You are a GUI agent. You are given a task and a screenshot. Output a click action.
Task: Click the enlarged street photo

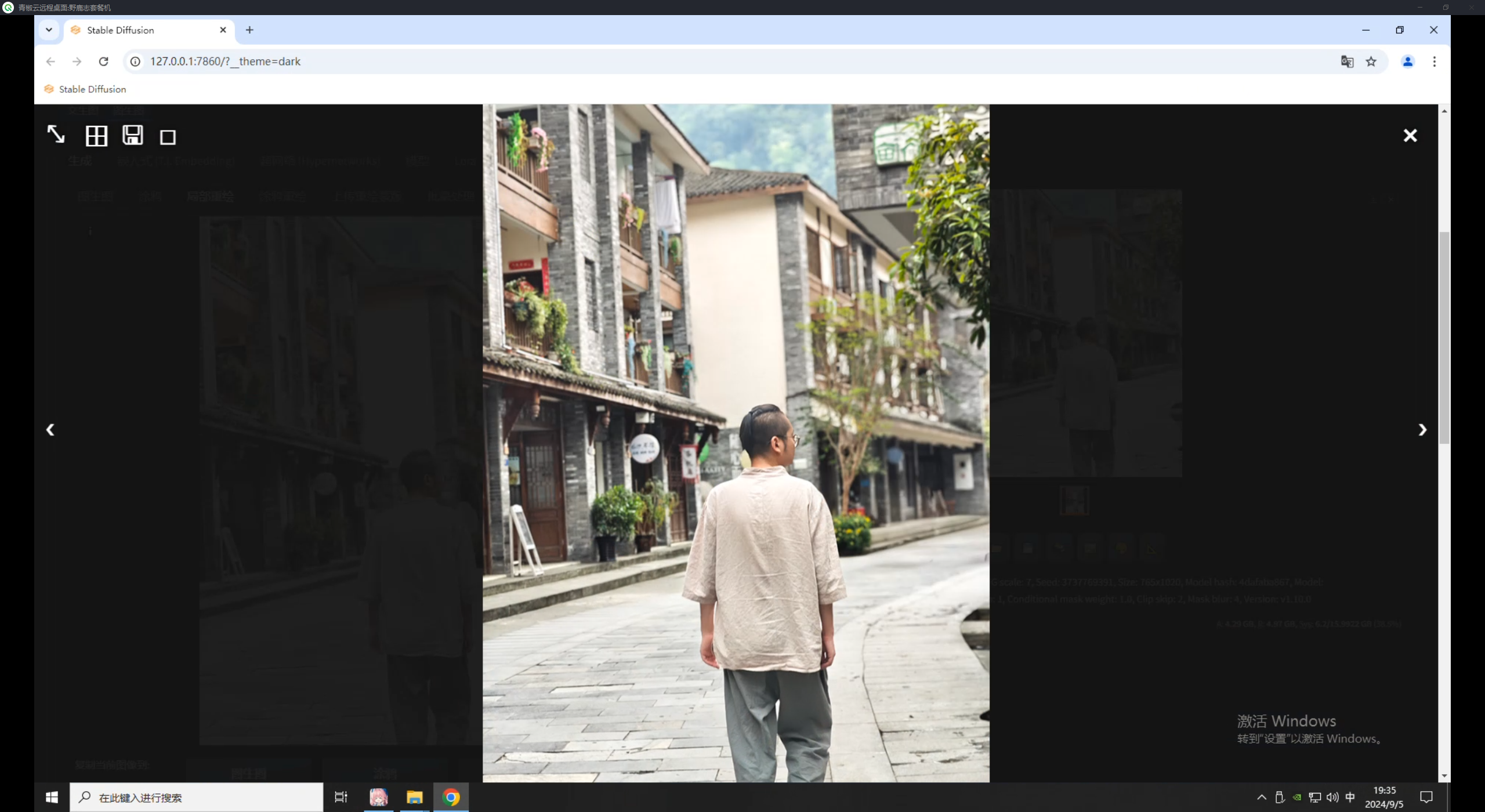click(x=736, y=443)
